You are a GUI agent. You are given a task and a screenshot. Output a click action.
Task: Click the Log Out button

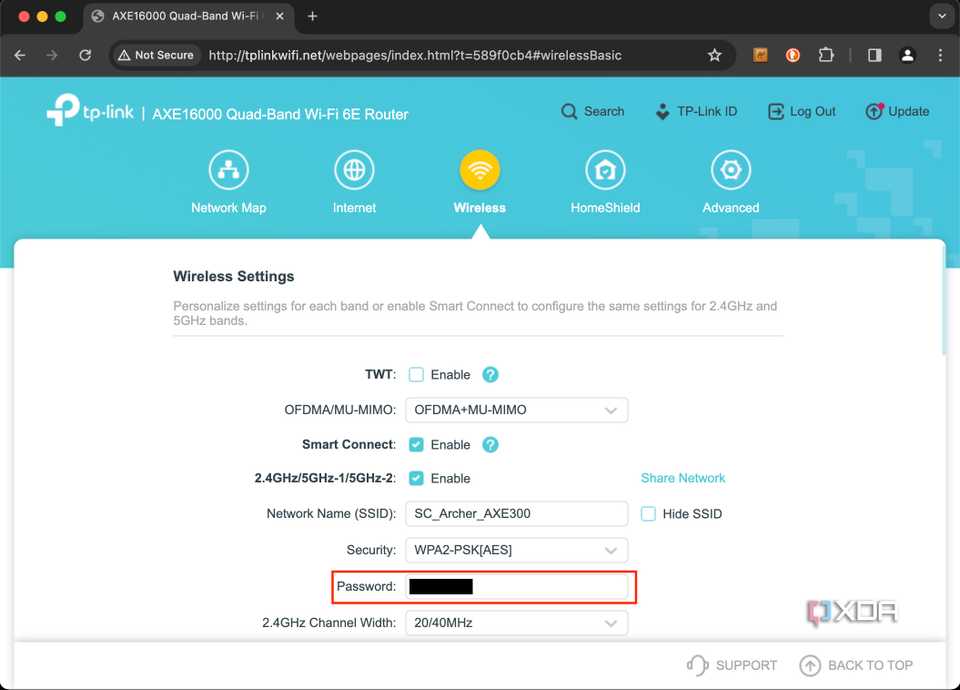801,111
